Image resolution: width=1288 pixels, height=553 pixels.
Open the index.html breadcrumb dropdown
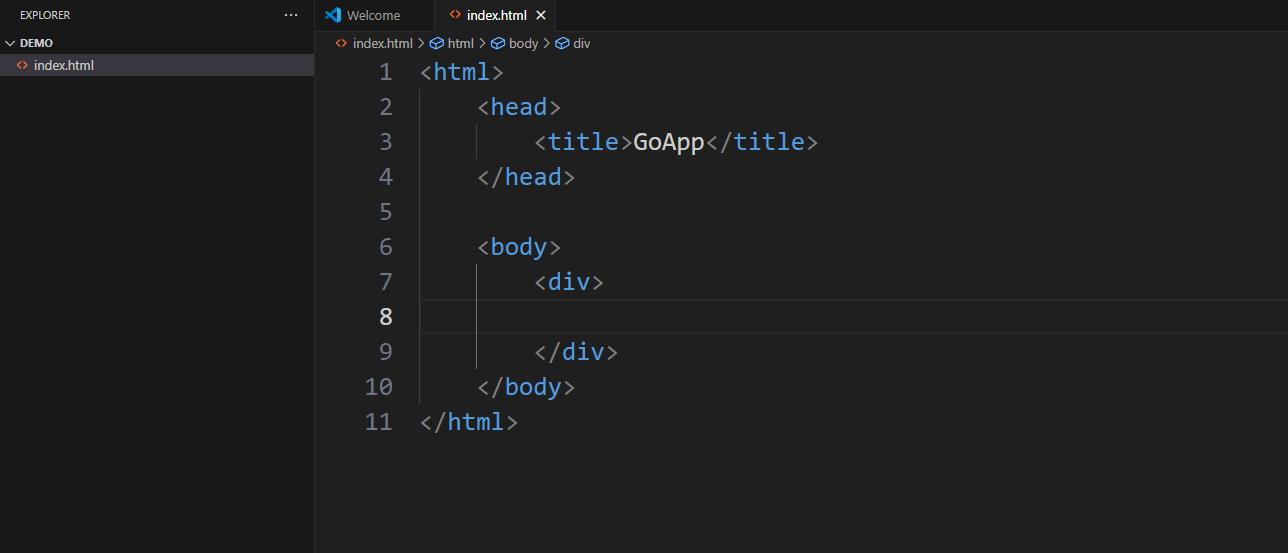pos(382,43)
